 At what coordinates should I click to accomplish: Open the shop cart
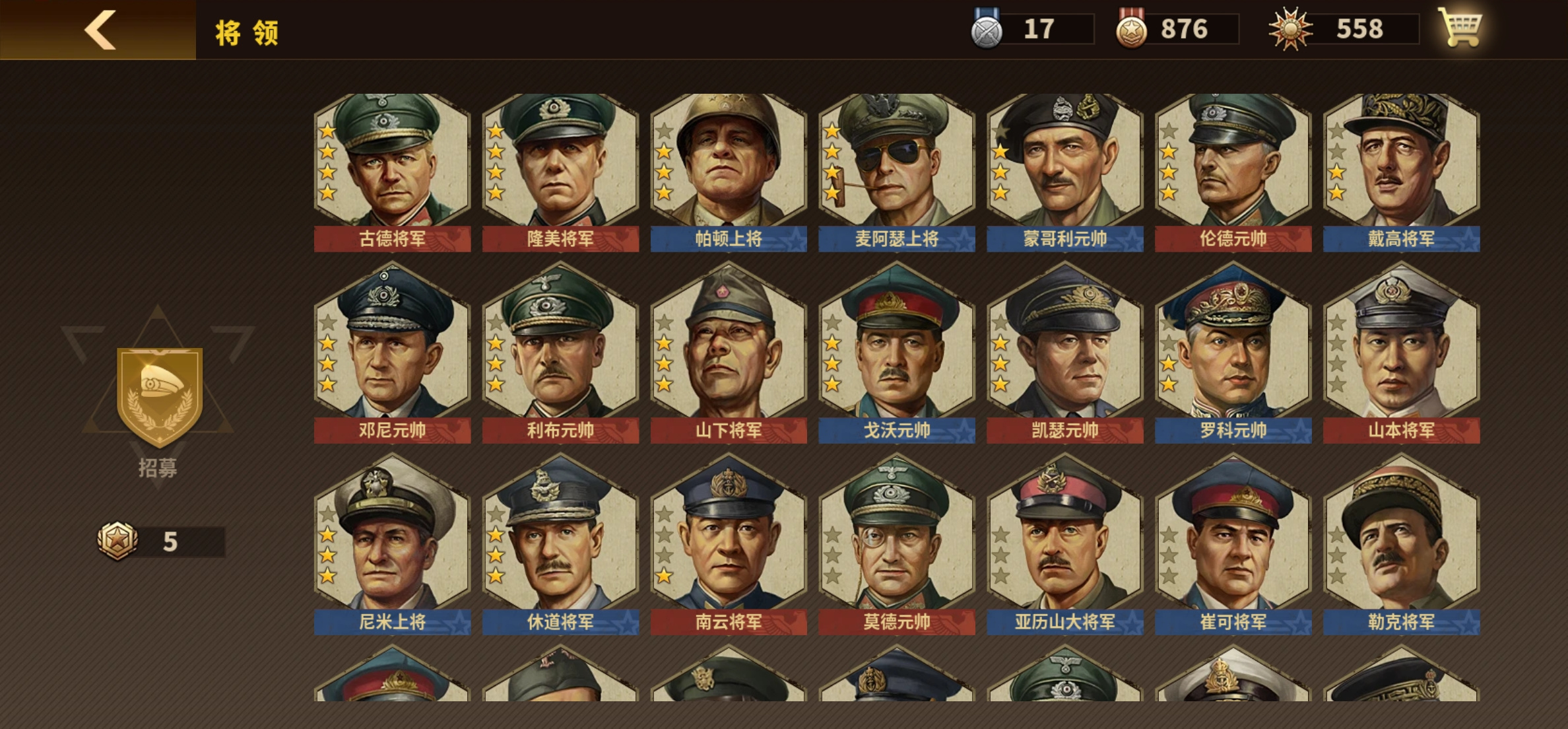point(1460,28)
